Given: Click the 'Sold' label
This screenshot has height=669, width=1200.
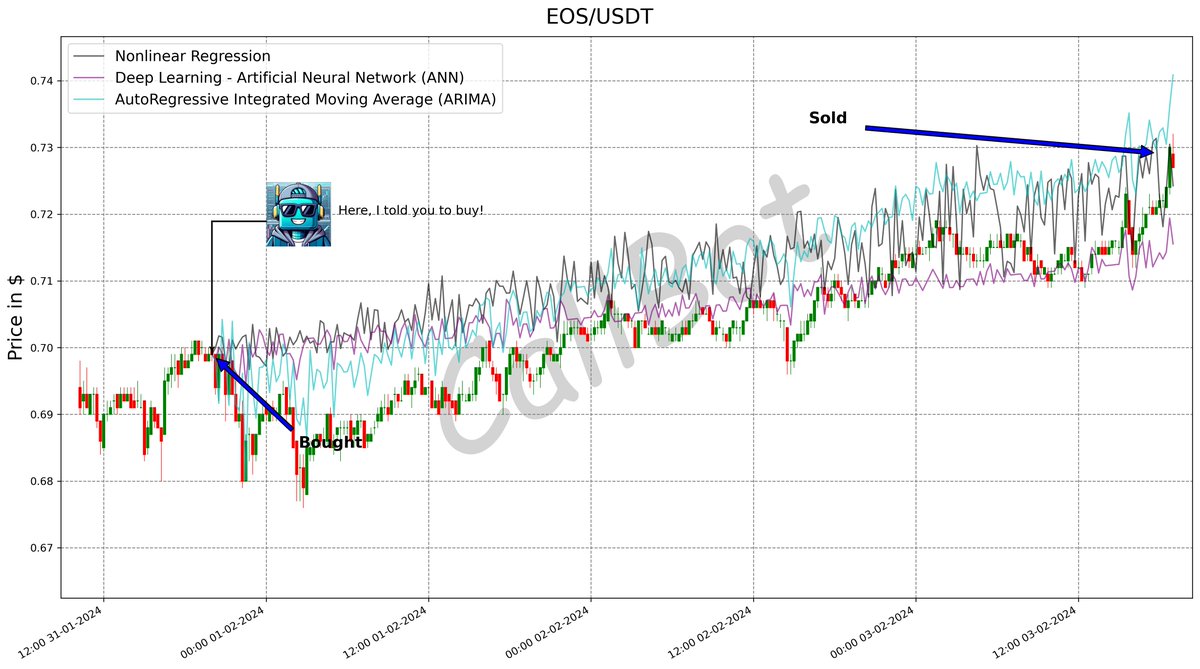Looking at the screenshot, I should (x=828, y=118).
